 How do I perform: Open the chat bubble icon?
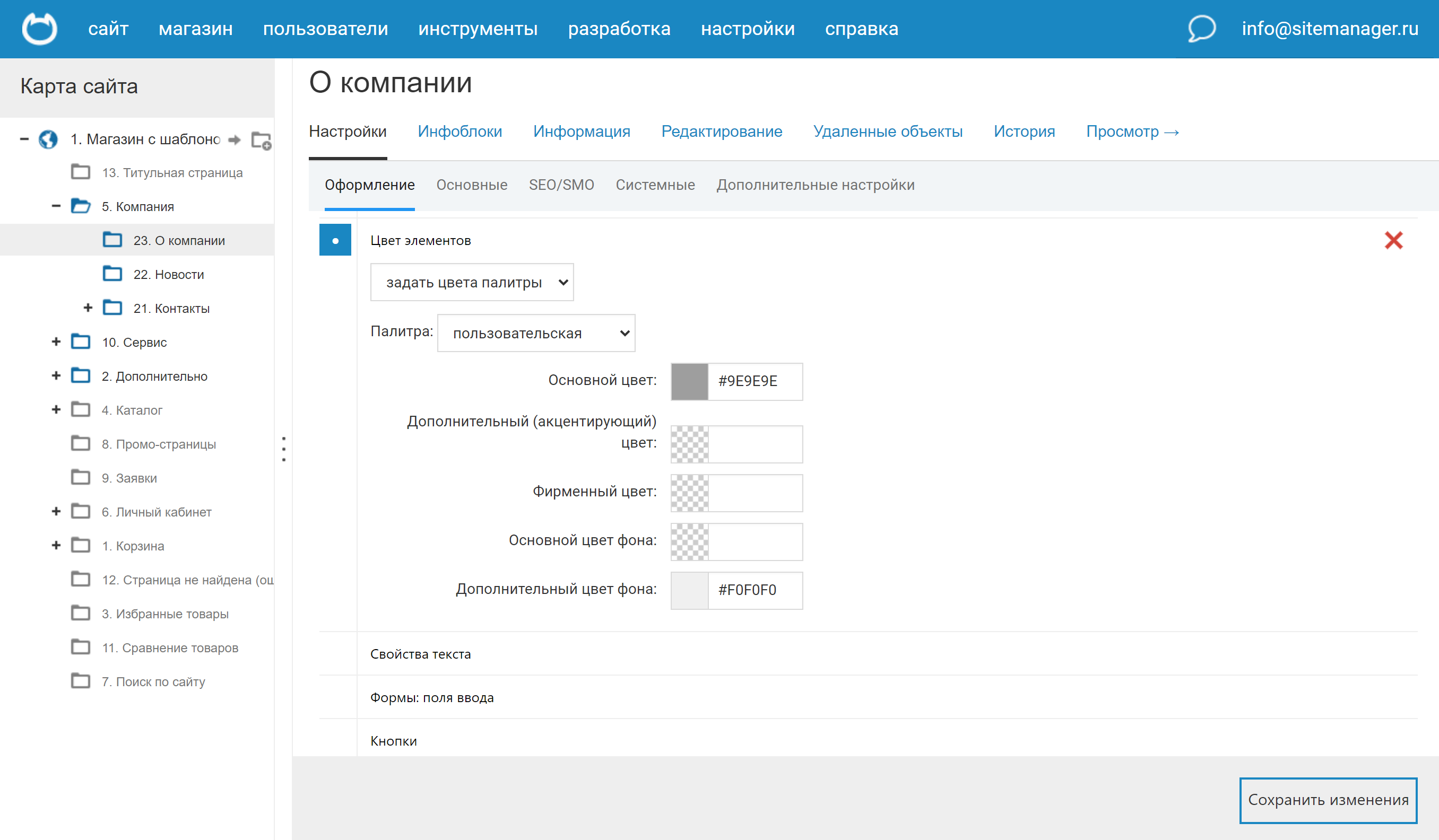point(1201,28)
